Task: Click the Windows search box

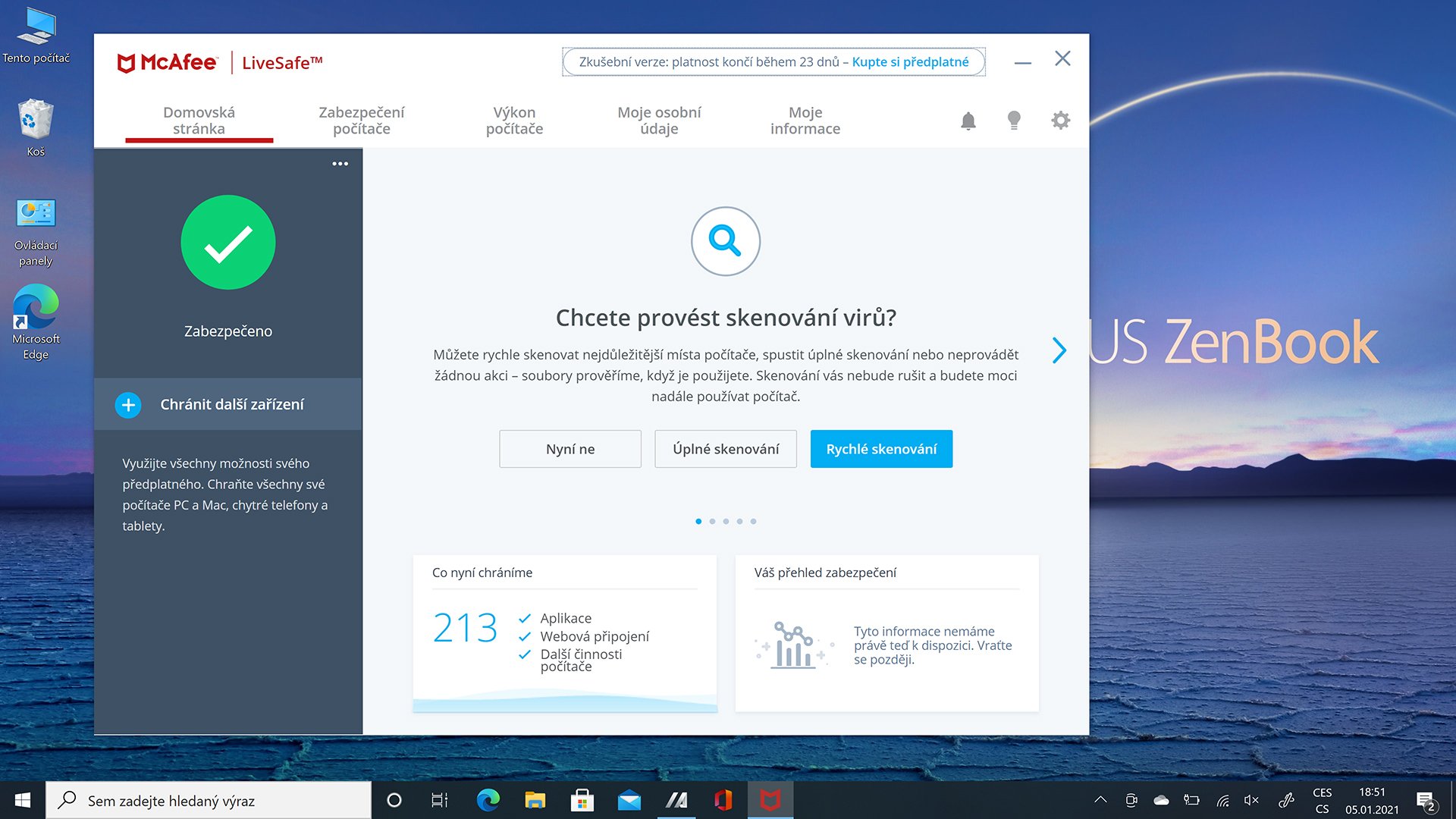Action: tap(209, 800)
